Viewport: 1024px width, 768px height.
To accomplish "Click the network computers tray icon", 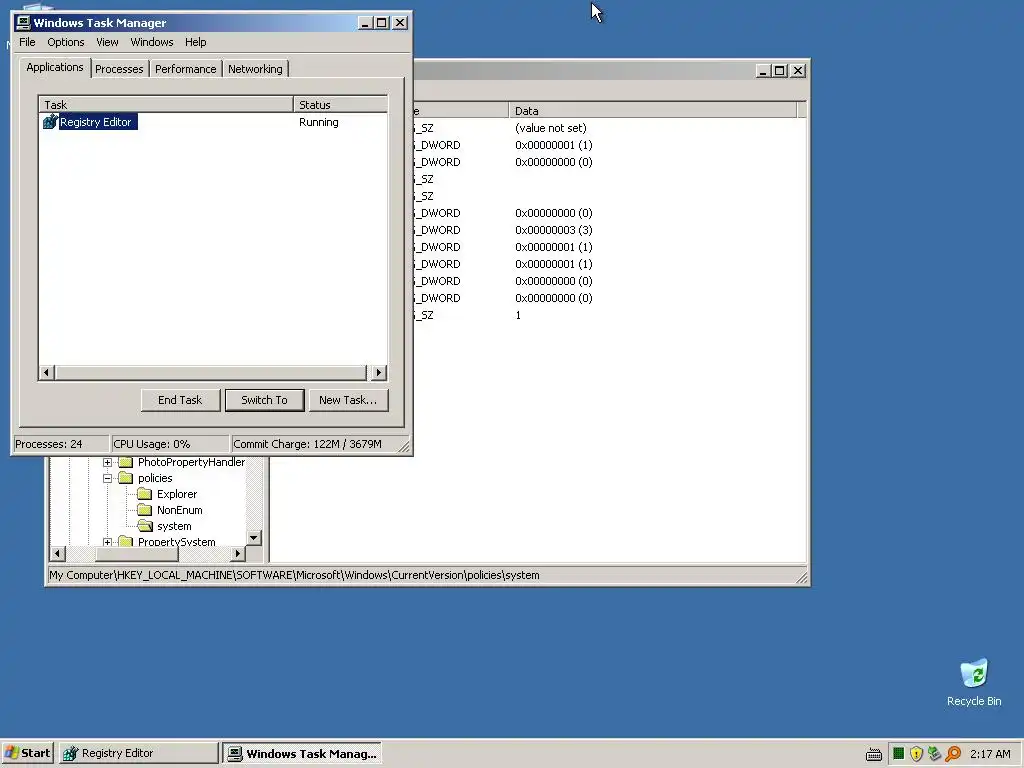I will click(935, 754).
